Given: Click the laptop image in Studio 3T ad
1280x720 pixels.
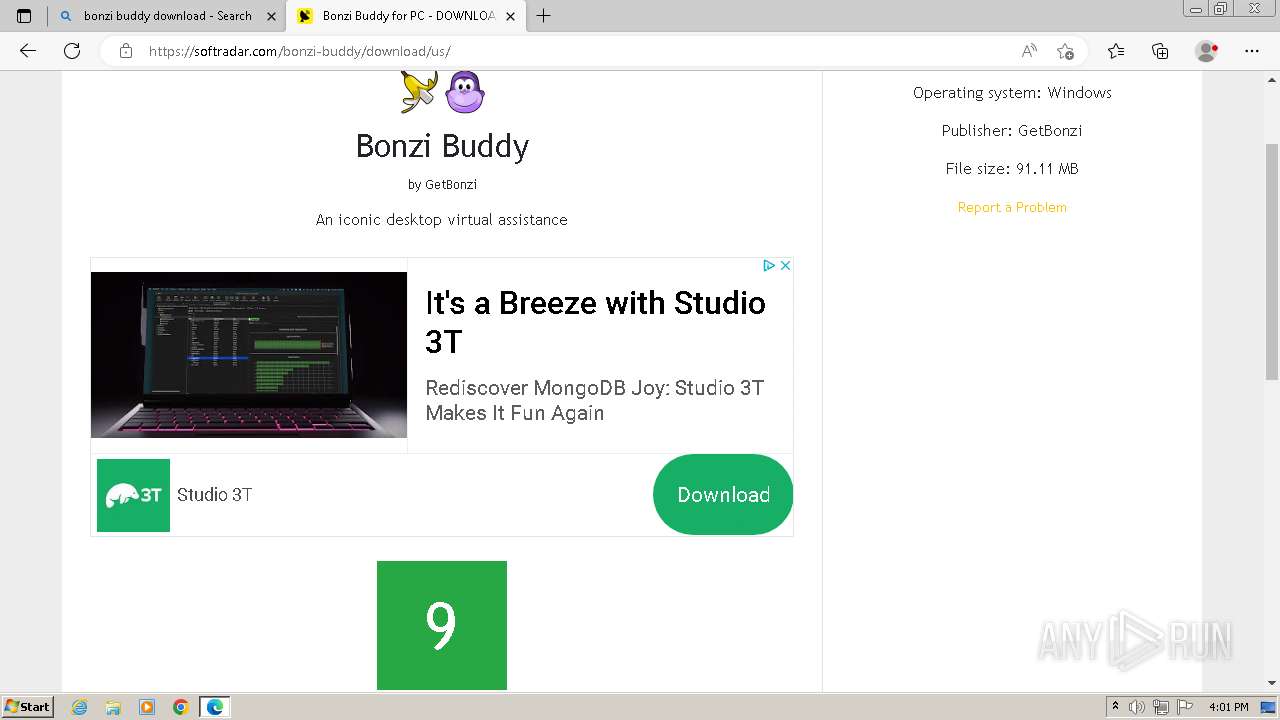Looking at the screenshot, I should coord(249,355).
